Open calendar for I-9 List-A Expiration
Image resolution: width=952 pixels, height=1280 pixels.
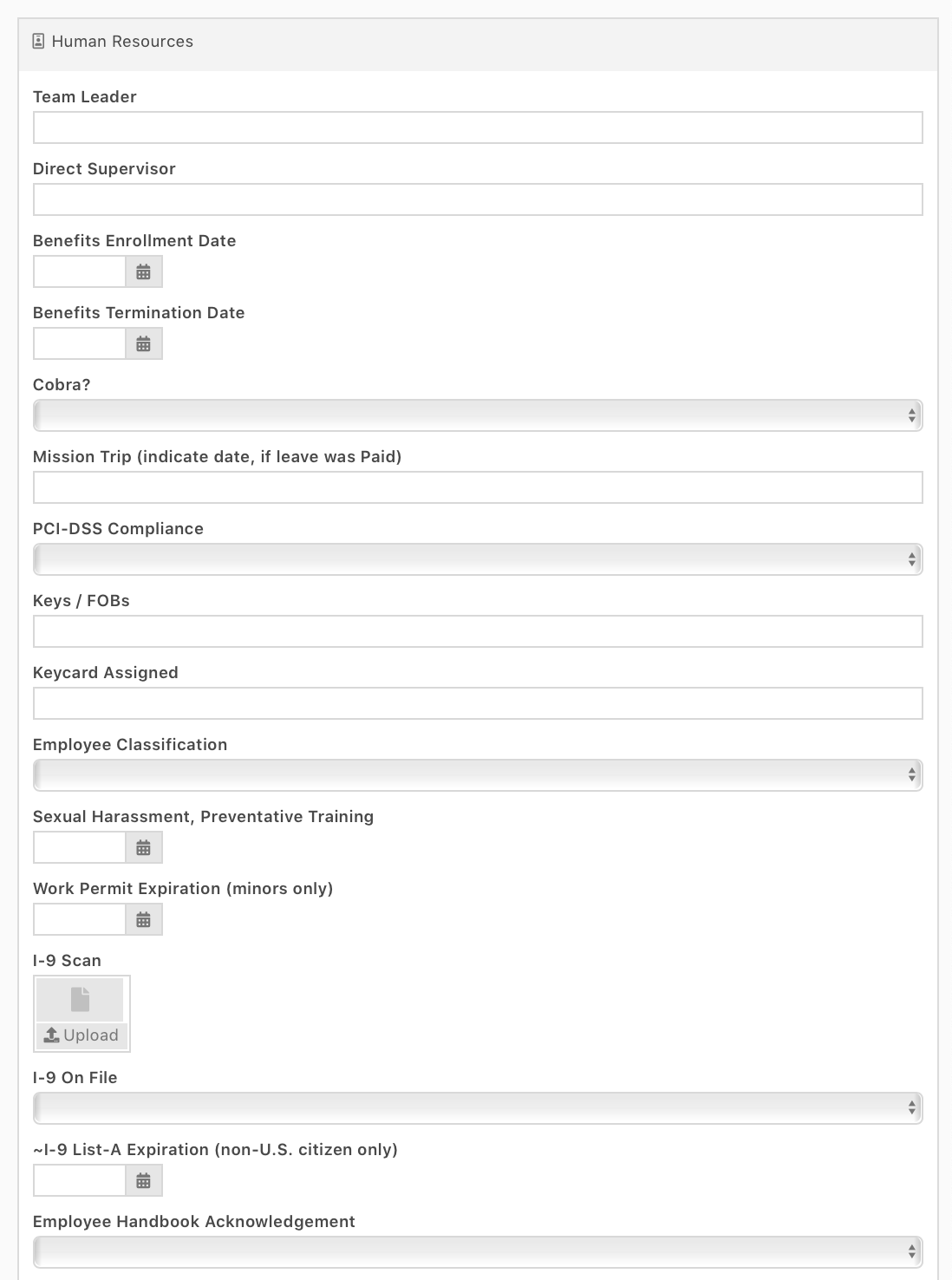click(x=144, y=1180)
